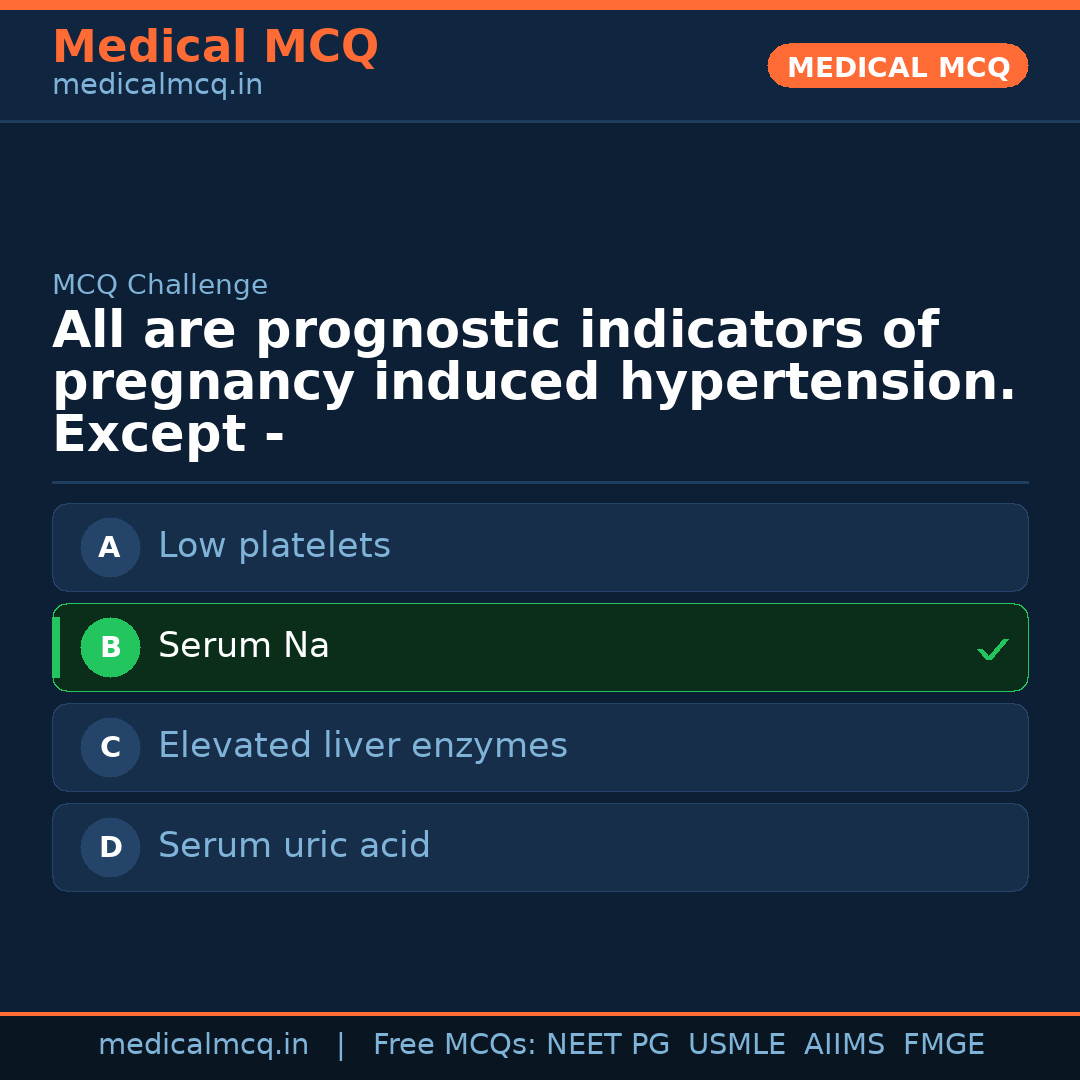This screenshot has width=1080, height=1080.
Task: Click the MCQ Challenge label
Action: [160, 285]
